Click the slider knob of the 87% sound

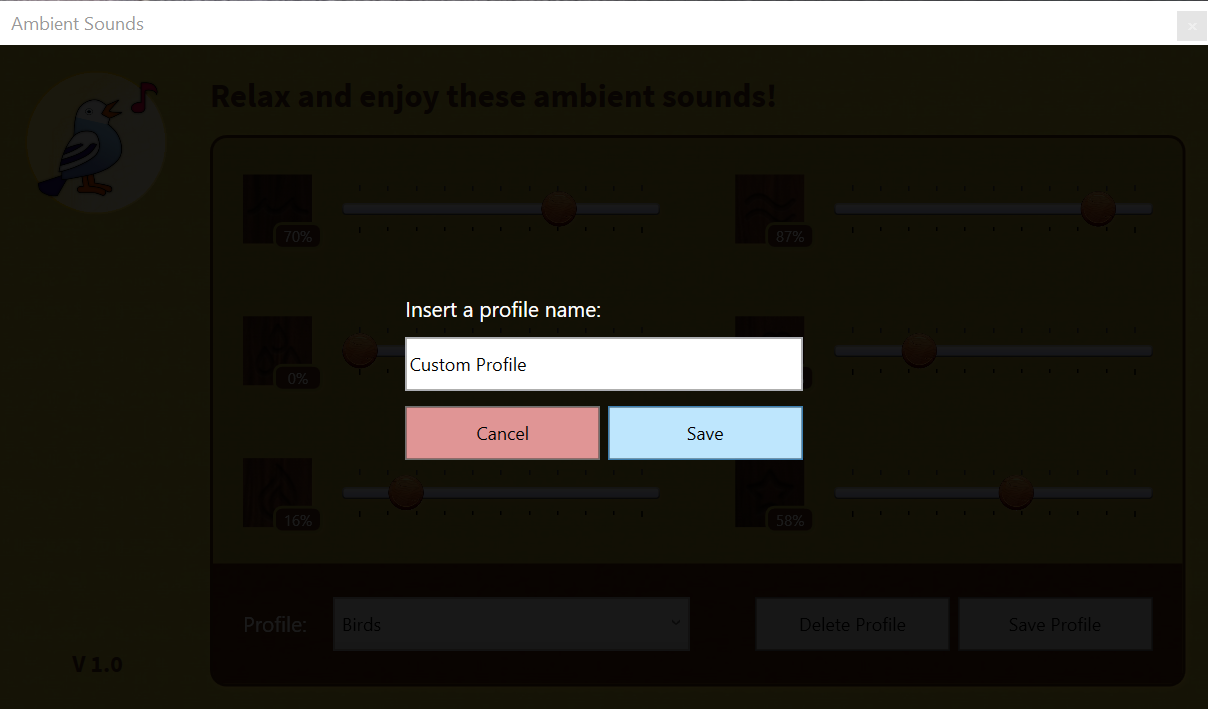[1098, 208]
